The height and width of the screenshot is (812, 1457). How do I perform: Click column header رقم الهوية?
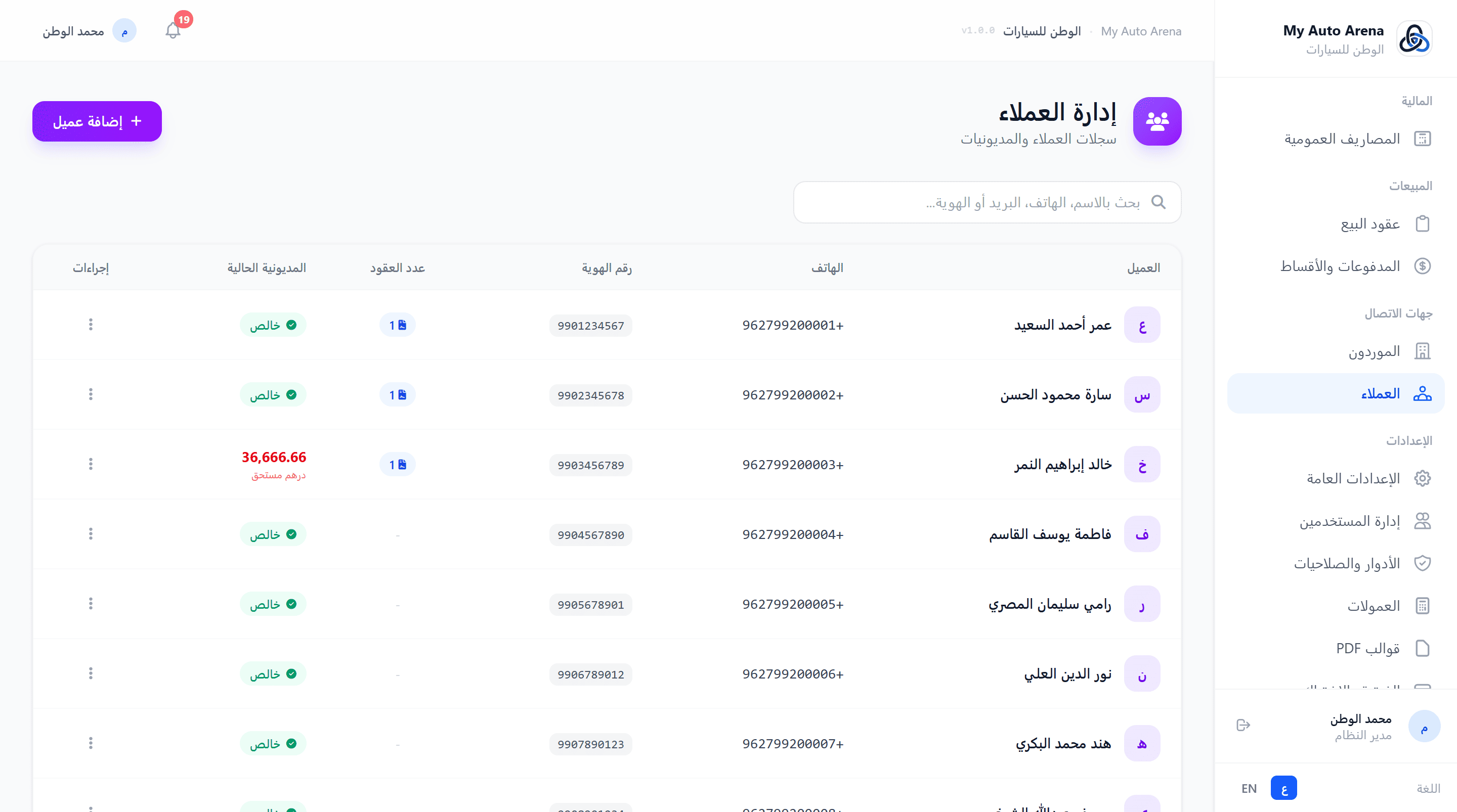tap(607, 267)
